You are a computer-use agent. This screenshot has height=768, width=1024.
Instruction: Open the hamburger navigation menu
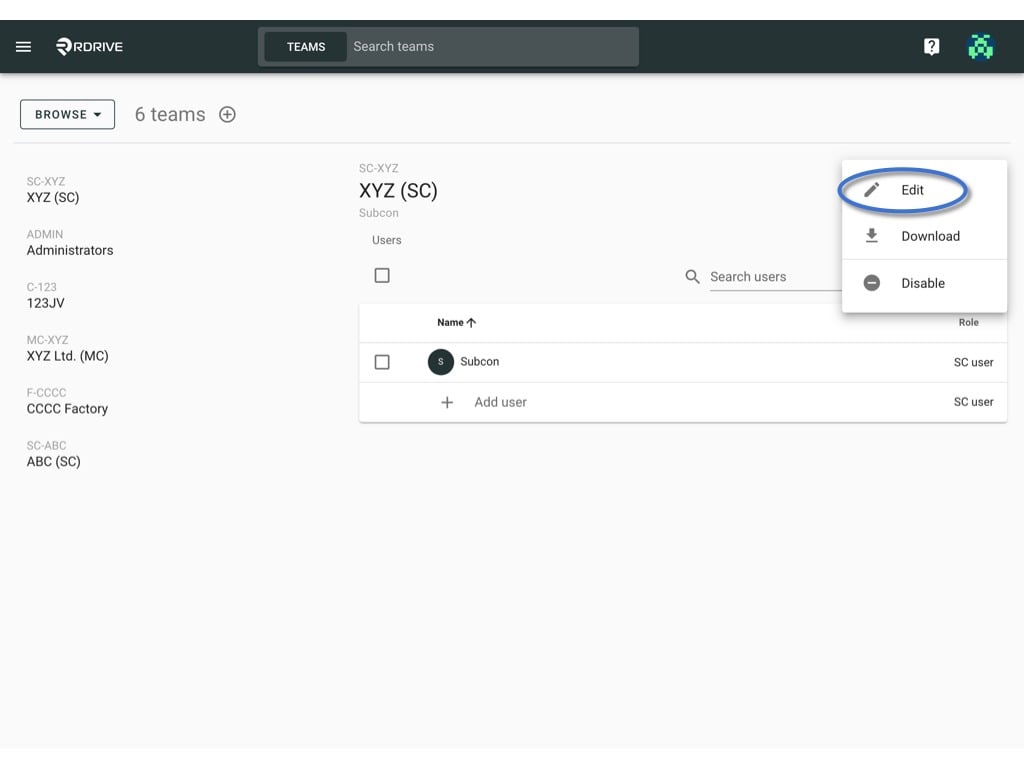24,46
